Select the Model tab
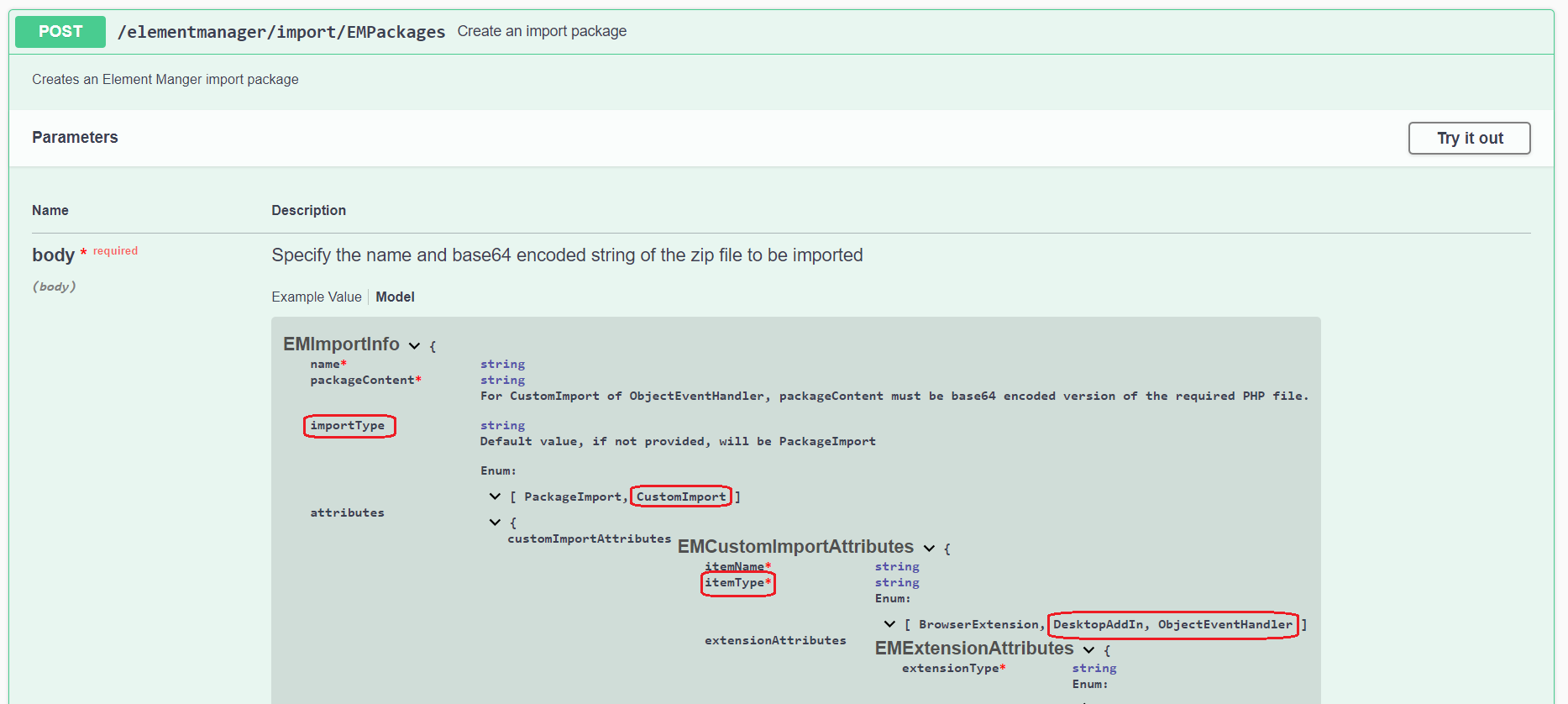This screenshot has width=1568, height=704. 395,297
